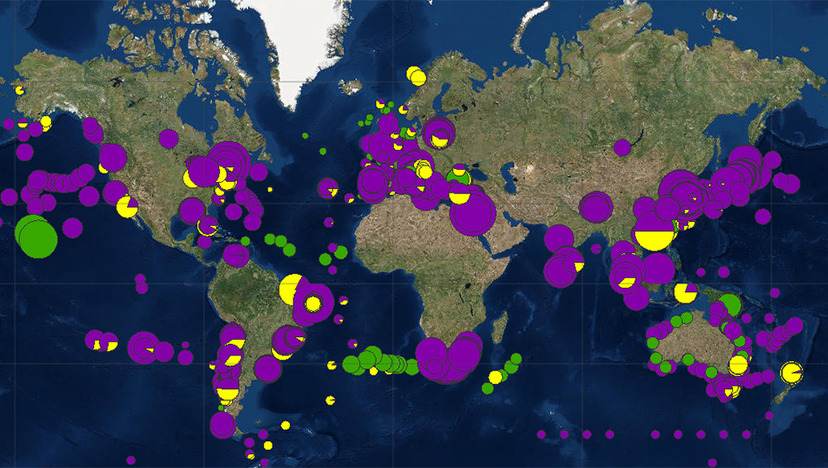This screenshot has height=468, width=828.
Task: Select the yellow circle in southeastern Australia
Action: coord(738,365)
